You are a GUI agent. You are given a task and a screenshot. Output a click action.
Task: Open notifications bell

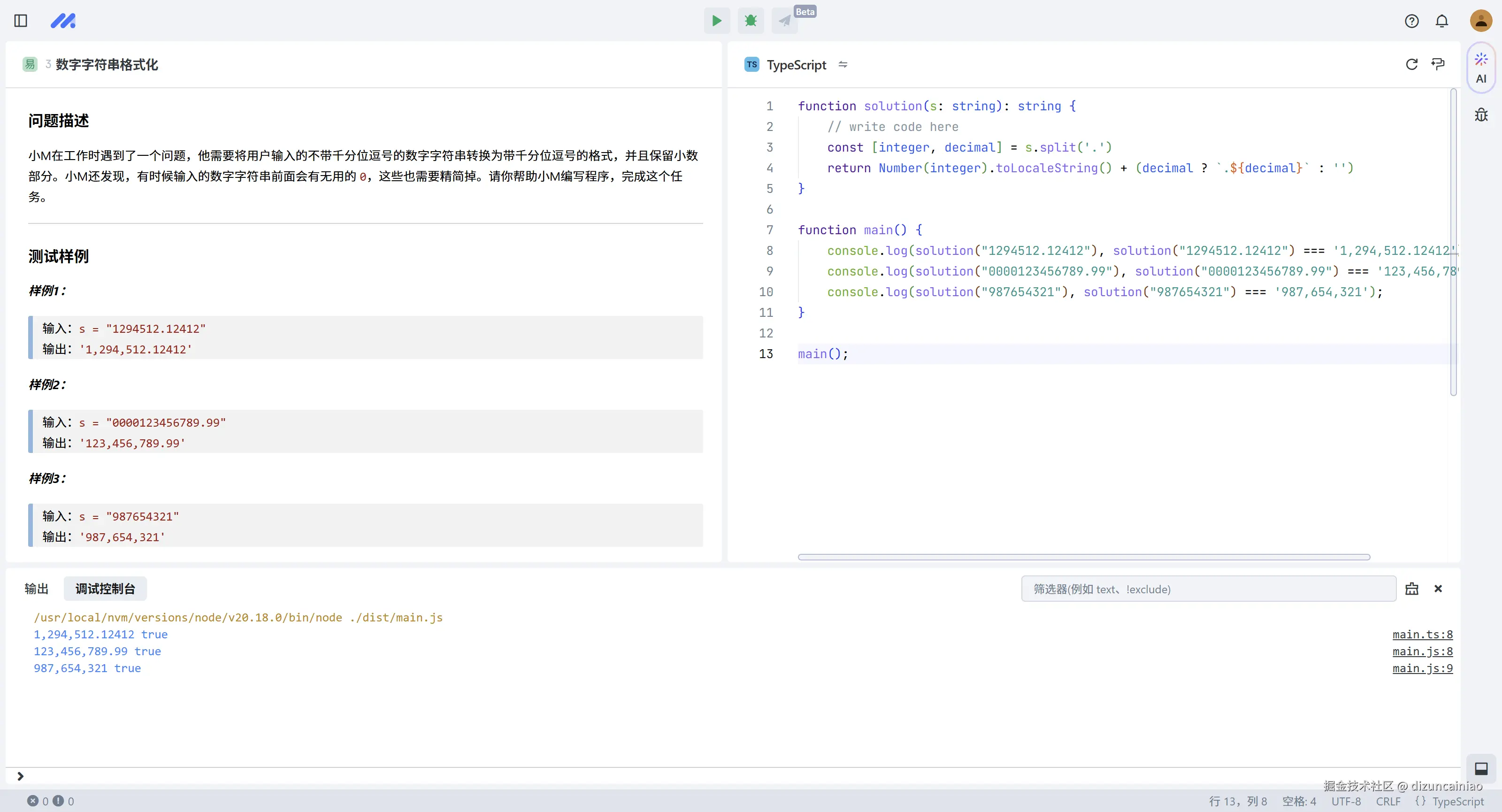coord(1442,21)
